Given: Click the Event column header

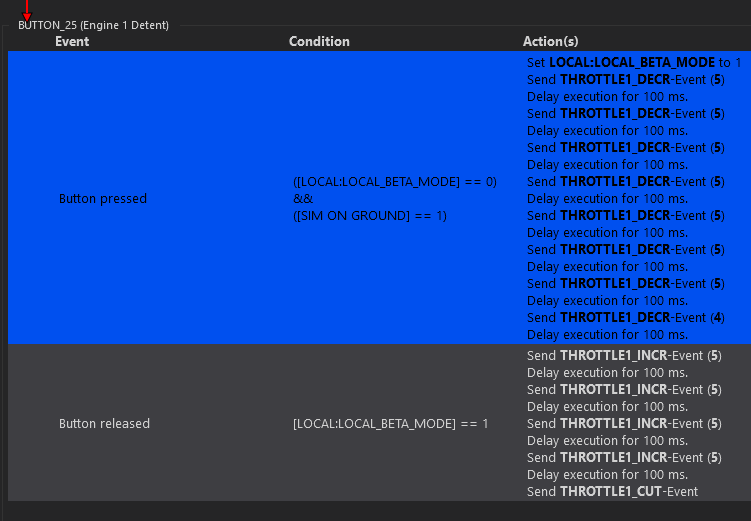Looking at the screenshot, I should coord(72,42).
